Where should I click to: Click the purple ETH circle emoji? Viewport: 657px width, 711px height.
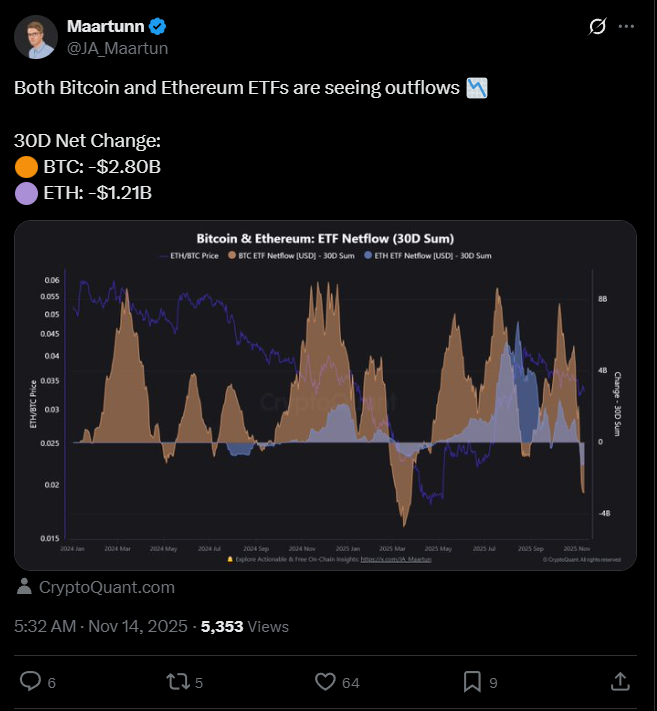[x=26, y=191]
